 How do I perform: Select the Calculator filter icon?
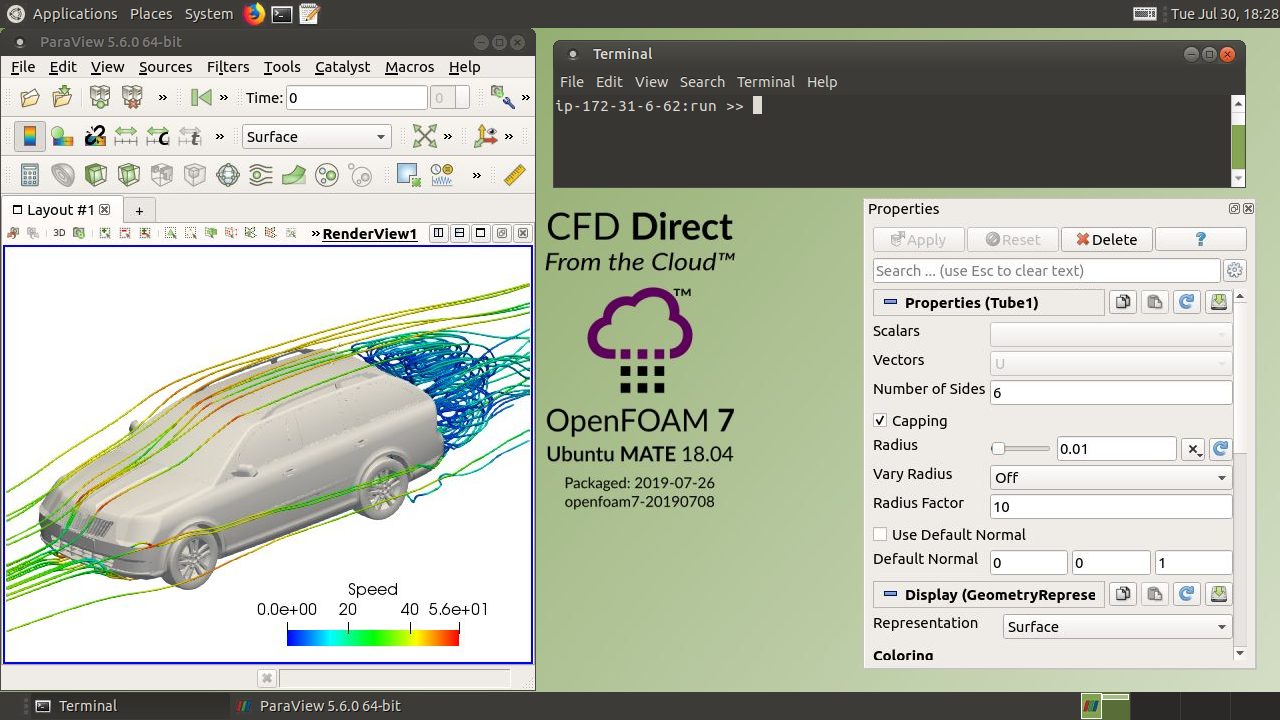(29, 175)
